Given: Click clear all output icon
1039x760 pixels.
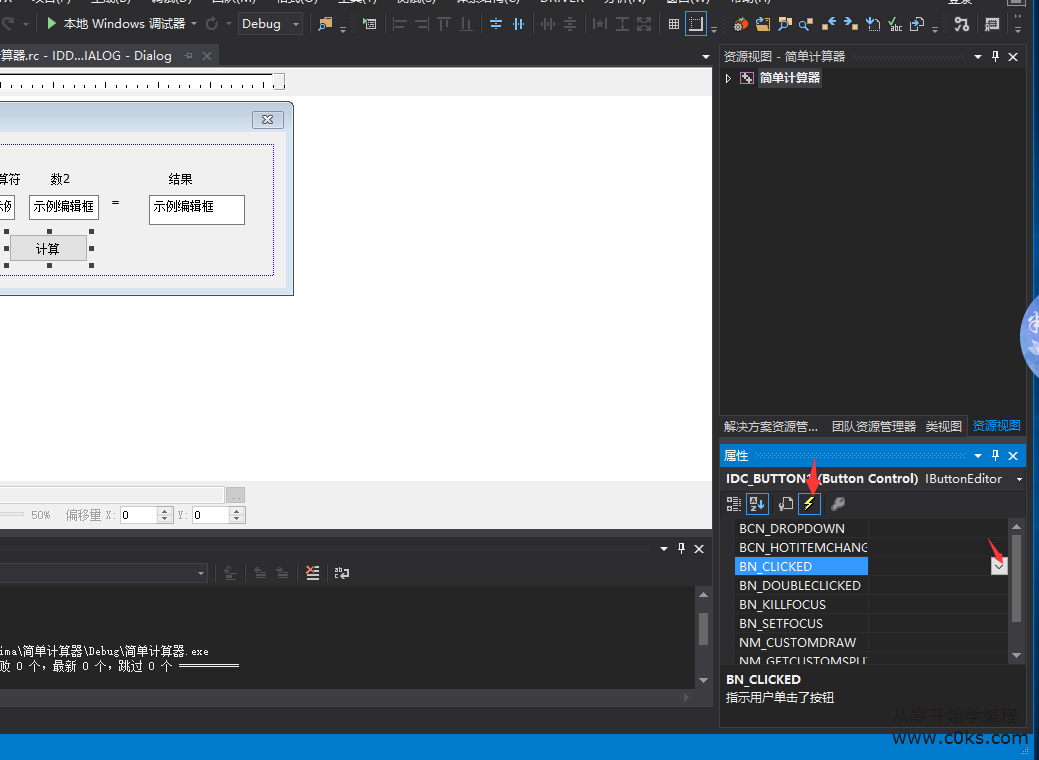Looking at the screenshot, I should [313, 573].
